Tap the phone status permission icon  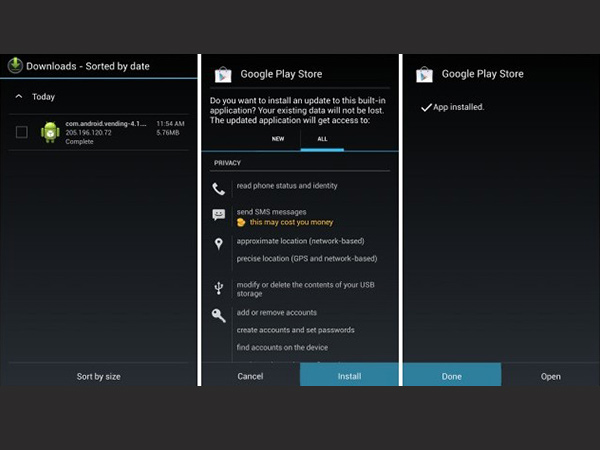[218, 189]
